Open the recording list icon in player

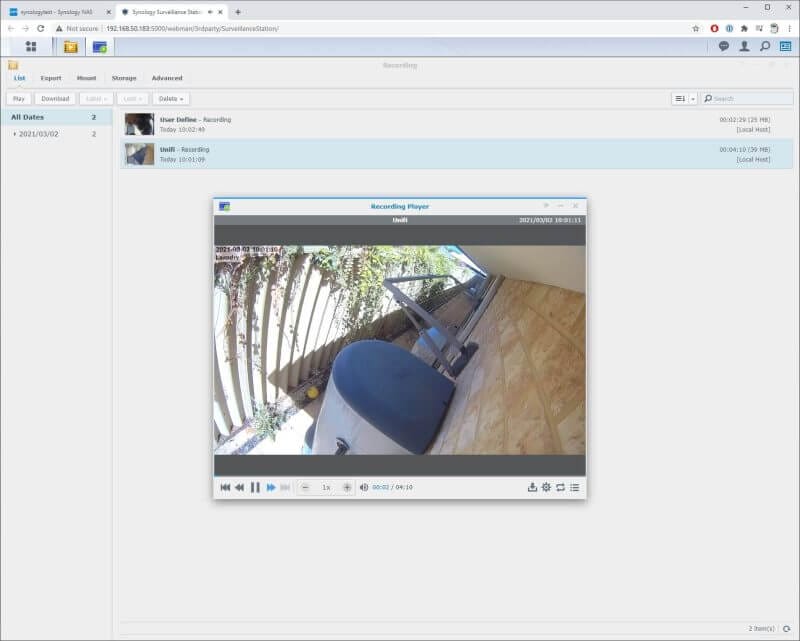click(574, 487)
